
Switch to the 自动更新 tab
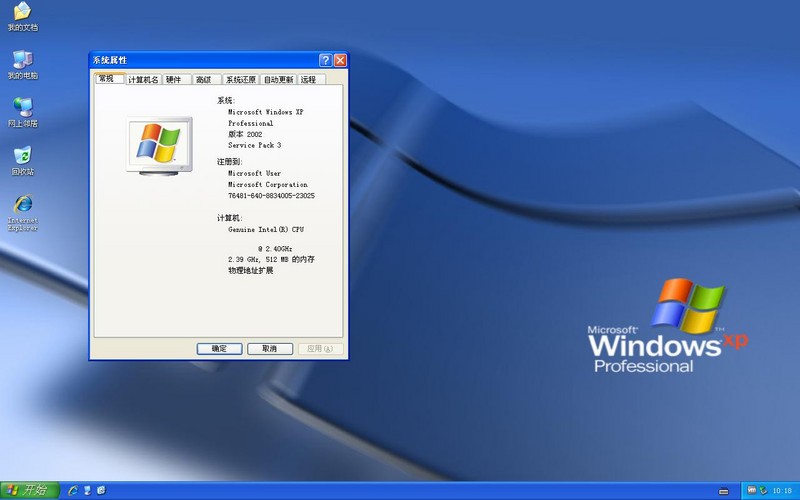coord(279,80)
